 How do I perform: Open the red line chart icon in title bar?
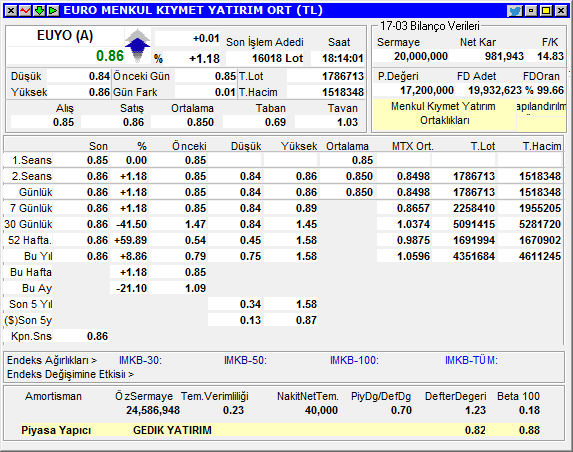pyautogui.click(x=25, y=11)
